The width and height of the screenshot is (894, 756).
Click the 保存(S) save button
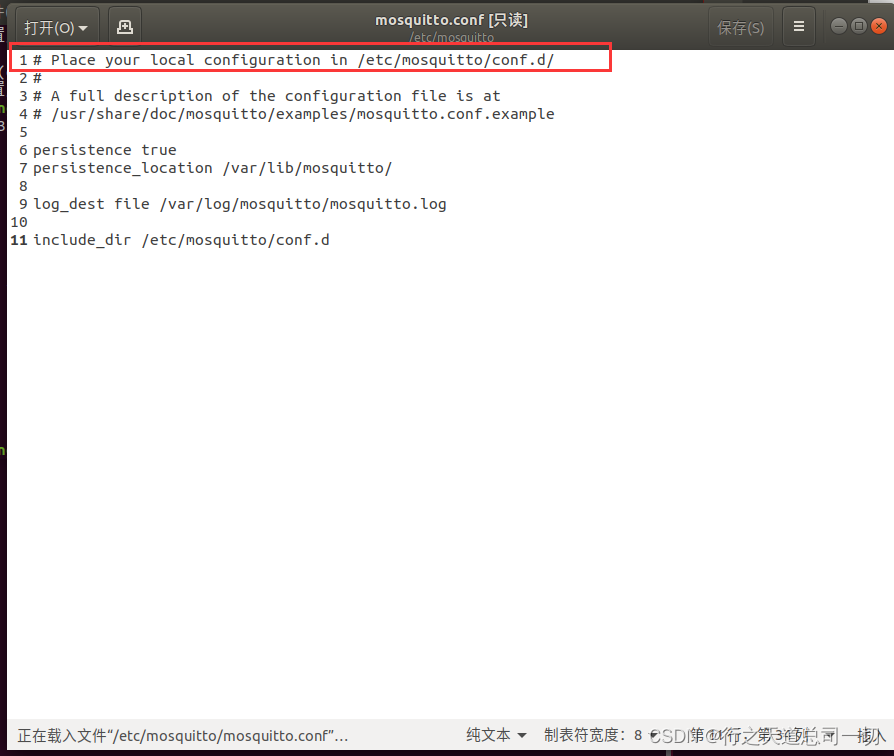point(740,27)
